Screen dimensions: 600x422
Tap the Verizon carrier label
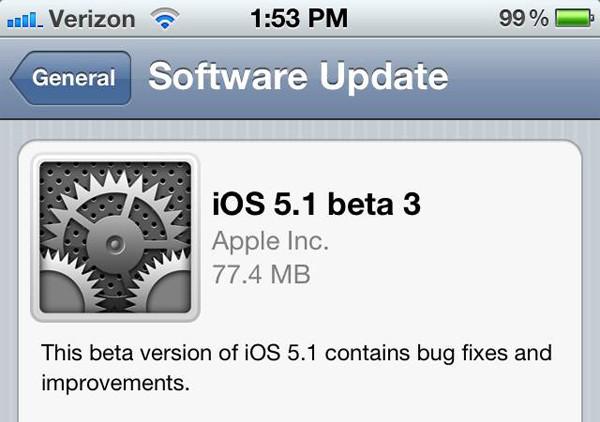pyautogui.click(x=92, y=19)
